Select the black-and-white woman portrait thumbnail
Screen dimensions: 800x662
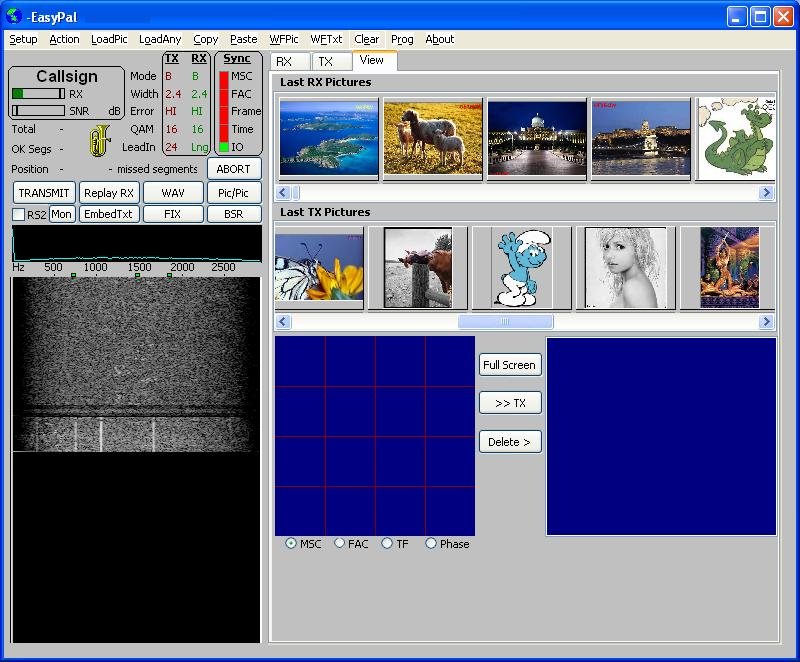tap(625, 267)
